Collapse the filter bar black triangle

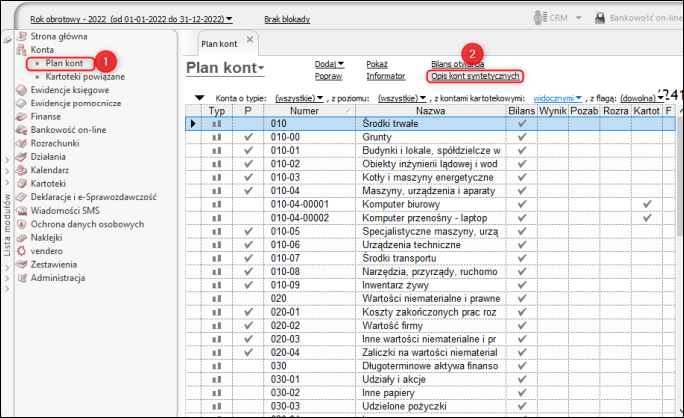click(x=199, y=98)
